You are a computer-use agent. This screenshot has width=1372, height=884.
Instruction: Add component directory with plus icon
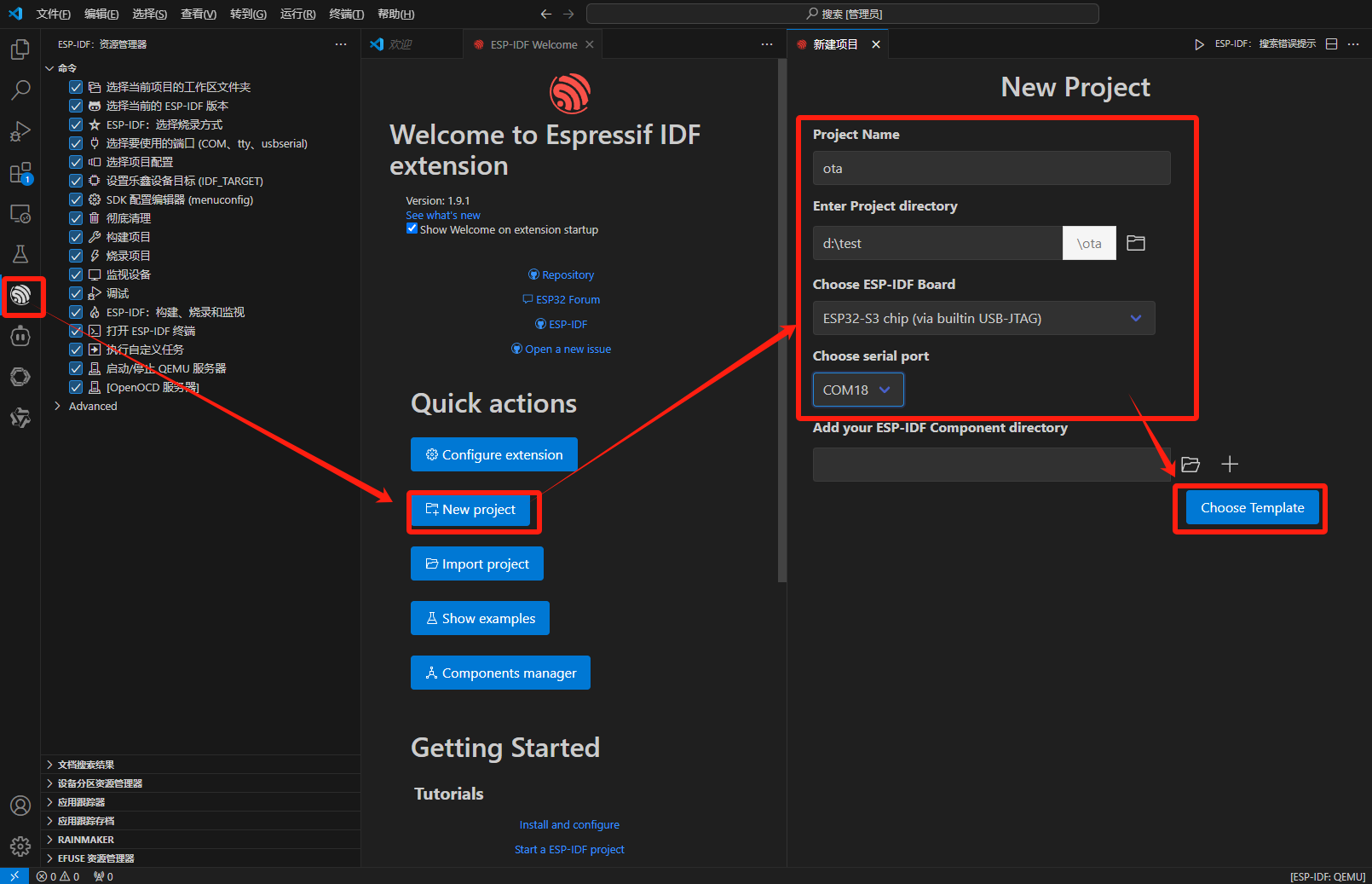click(1230, 465)
